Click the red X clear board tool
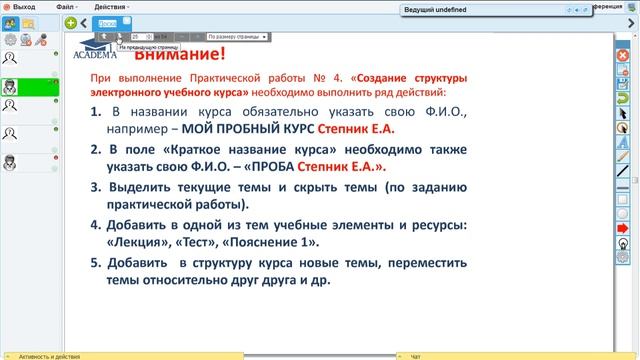 622,55
